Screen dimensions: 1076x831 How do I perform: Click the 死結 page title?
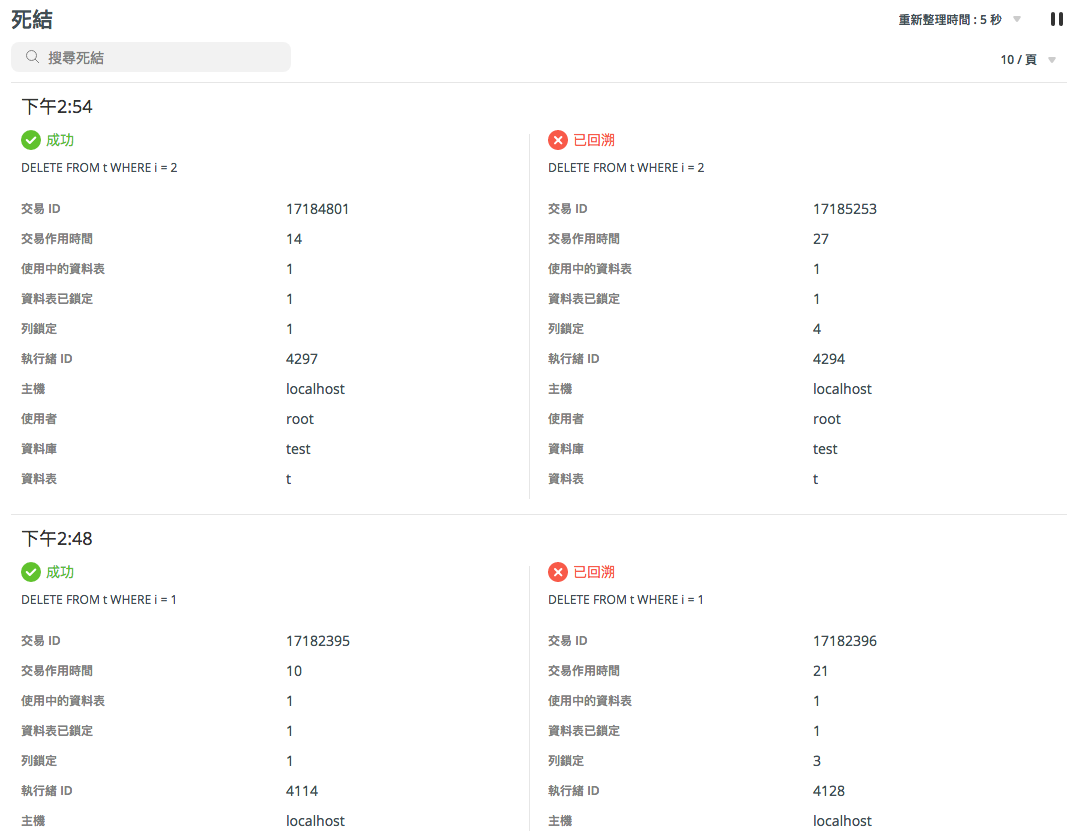pos(32,19)
